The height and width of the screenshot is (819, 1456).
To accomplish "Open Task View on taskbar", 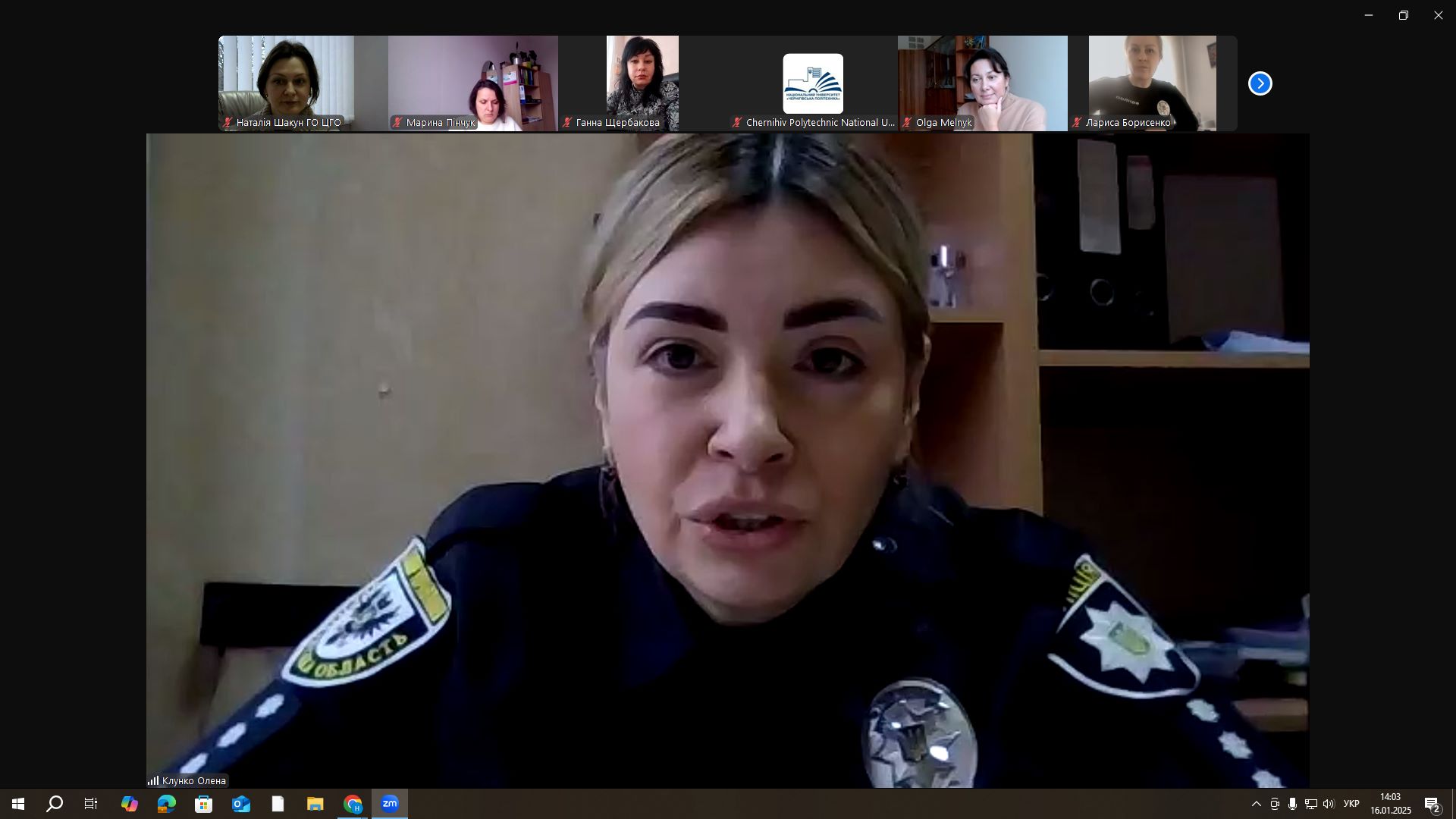I will (x=91, y=804).
